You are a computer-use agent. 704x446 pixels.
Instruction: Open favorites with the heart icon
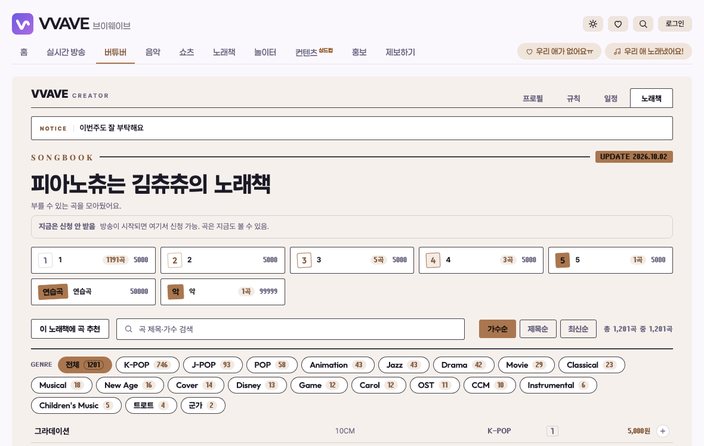(x=618, y=24)
